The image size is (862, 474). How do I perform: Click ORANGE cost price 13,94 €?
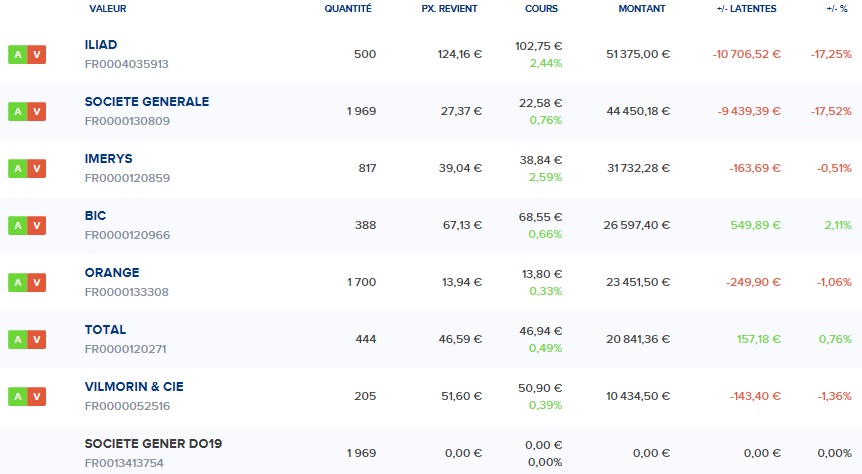tap(462, 283)
